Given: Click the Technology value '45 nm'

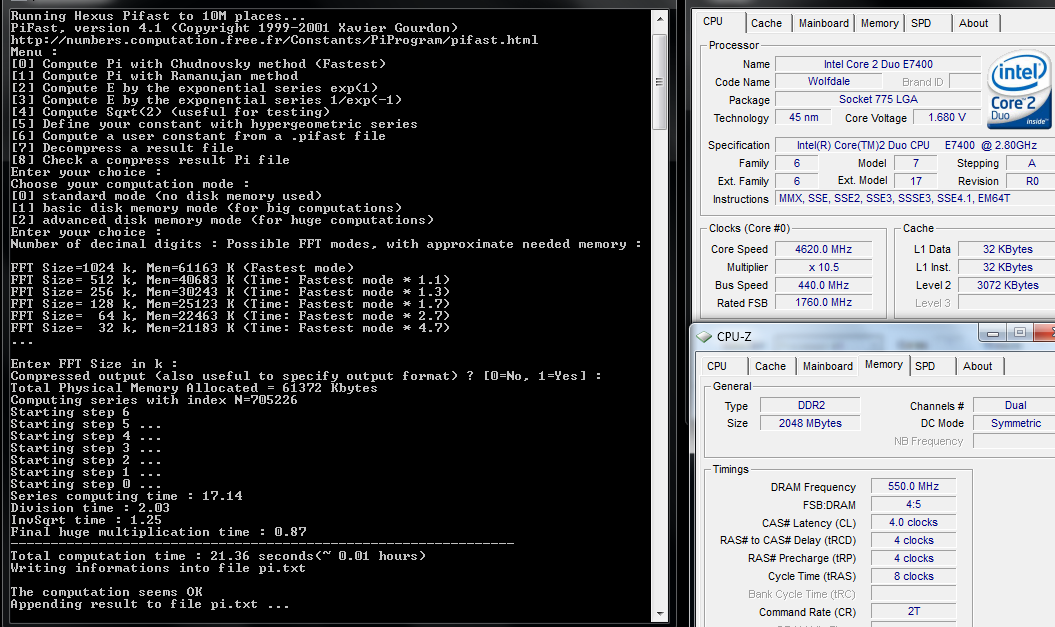Looking at the screenshot, I should point(804,118).
